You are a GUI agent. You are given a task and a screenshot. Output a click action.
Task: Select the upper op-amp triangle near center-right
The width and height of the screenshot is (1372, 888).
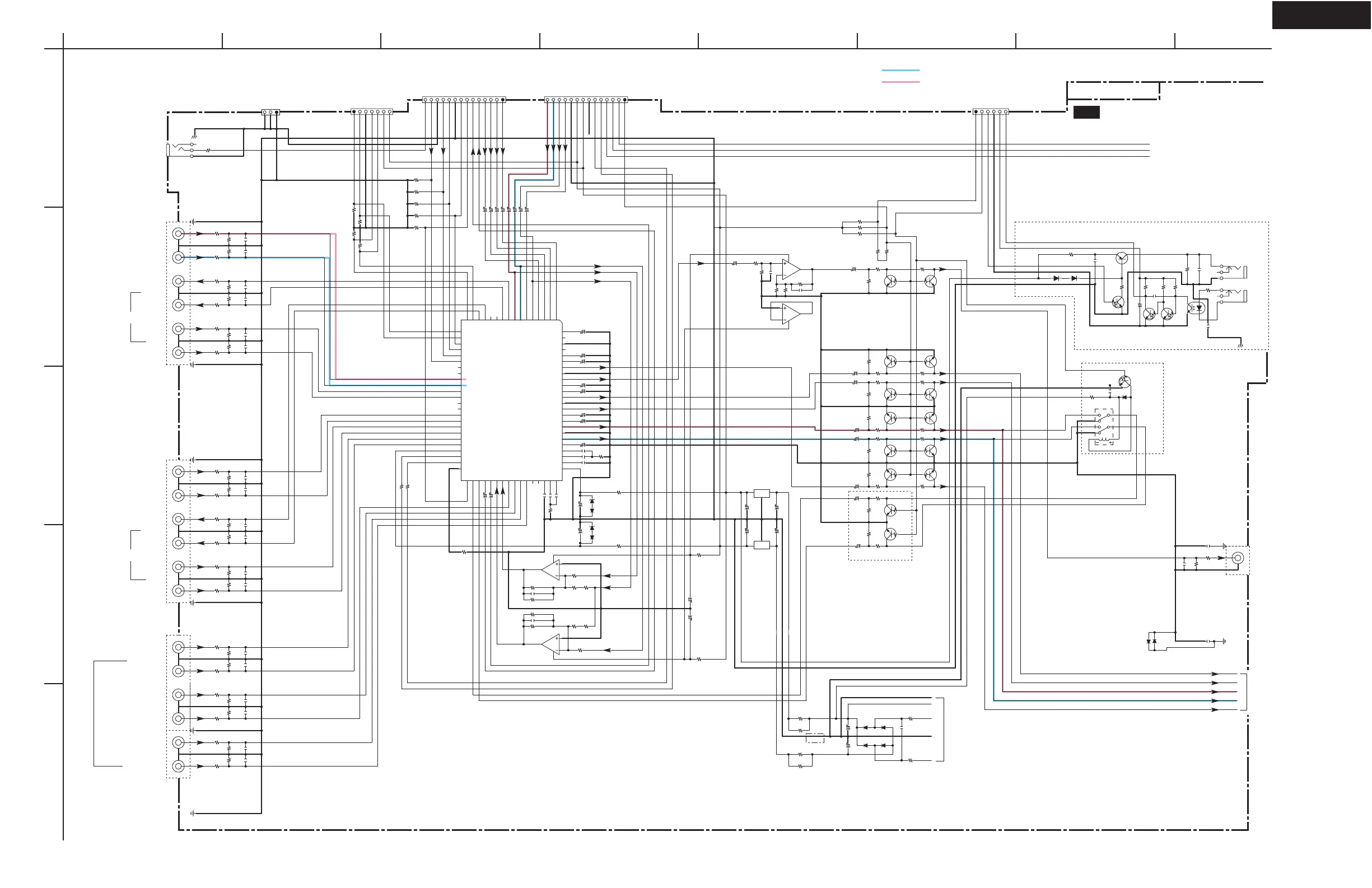point(791,269)
